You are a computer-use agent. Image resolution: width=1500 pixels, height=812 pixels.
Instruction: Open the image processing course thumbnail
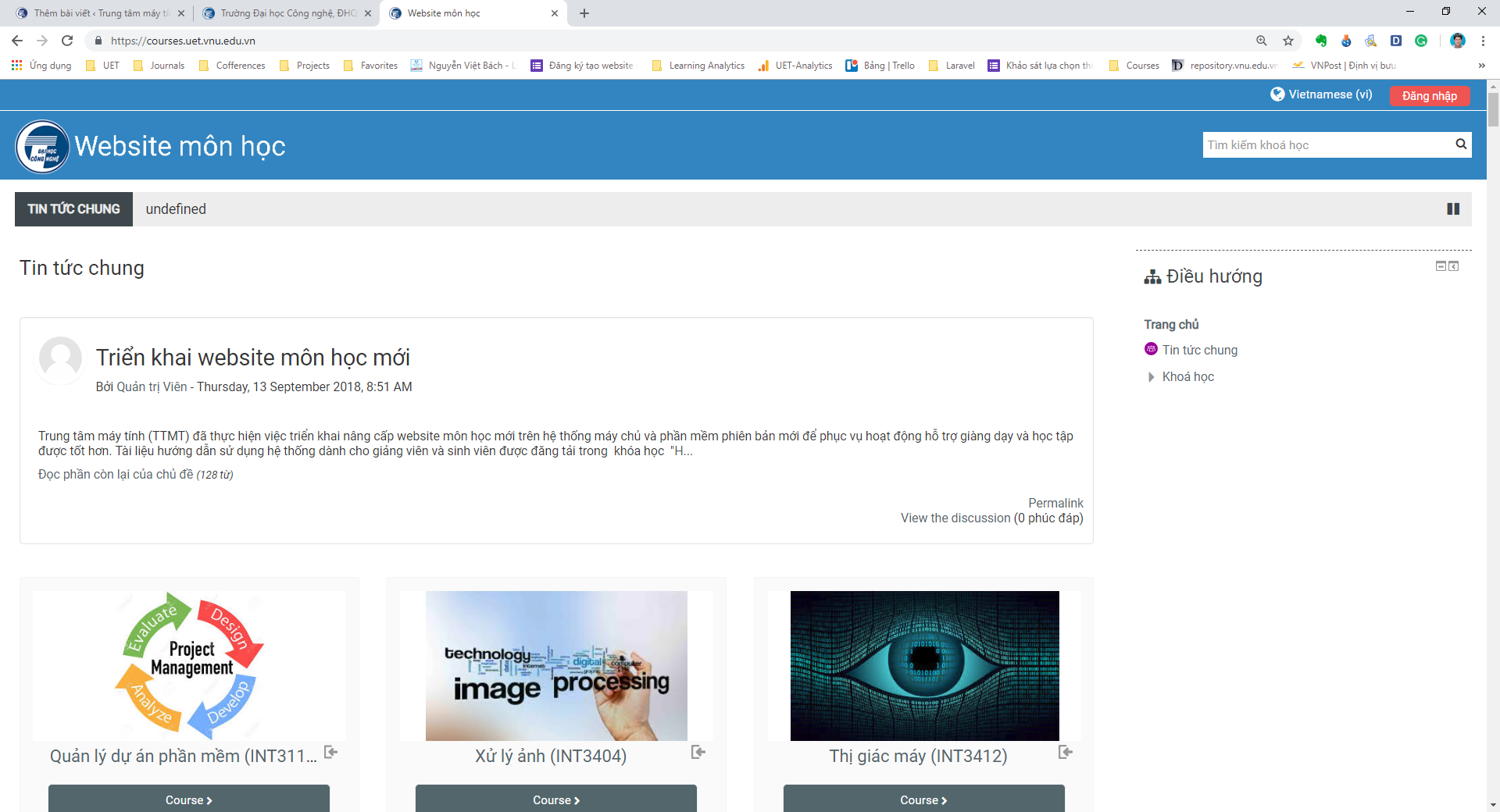coord(556,665)
